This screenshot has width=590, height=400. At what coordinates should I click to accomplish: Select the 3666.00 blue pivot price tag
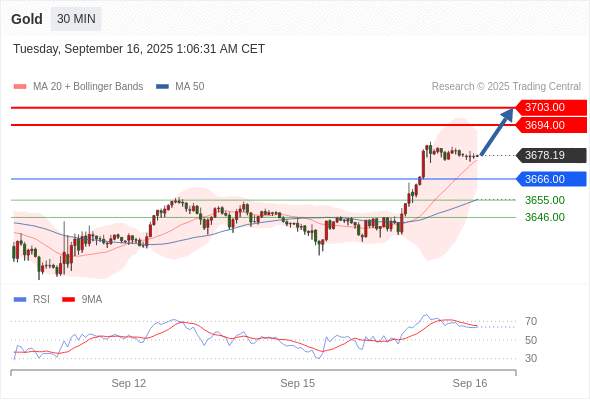point(551,179)
